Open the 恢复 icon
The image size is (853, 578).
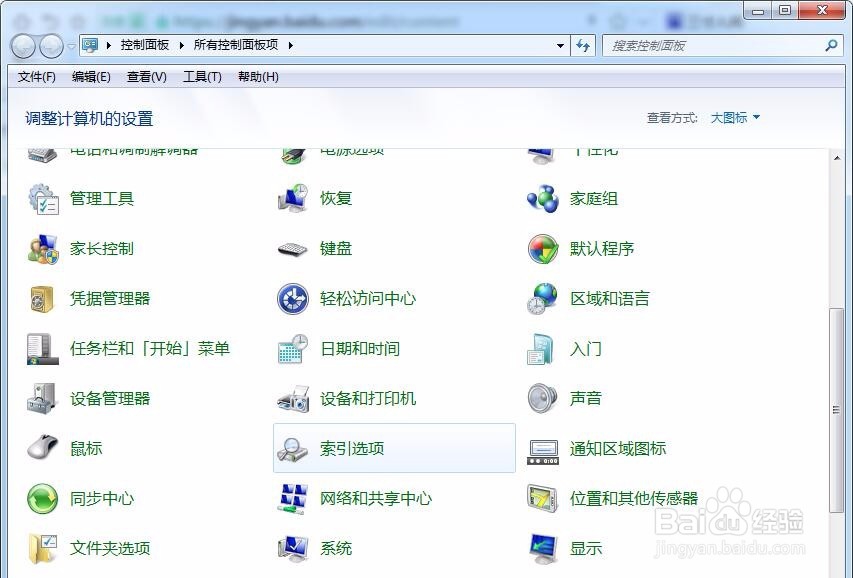293,199
